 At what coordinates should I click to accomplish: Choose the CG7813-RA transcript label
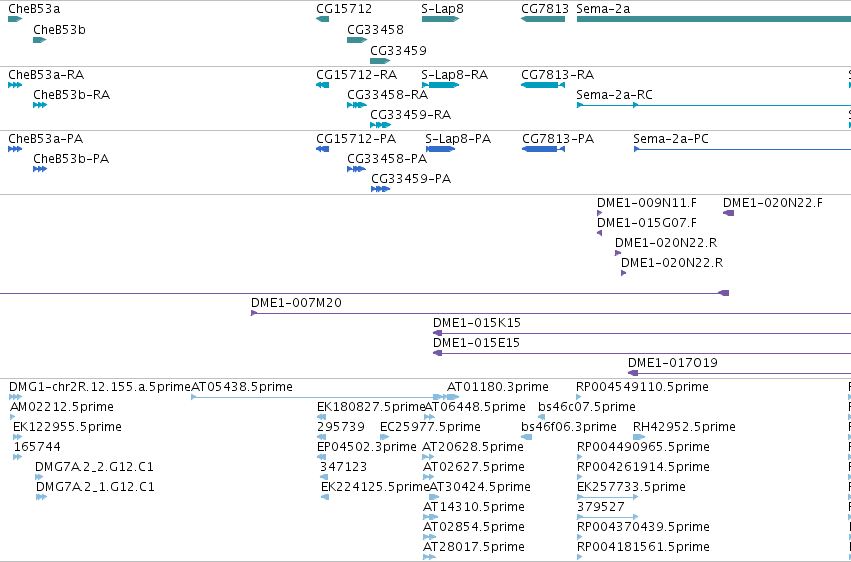557,75
